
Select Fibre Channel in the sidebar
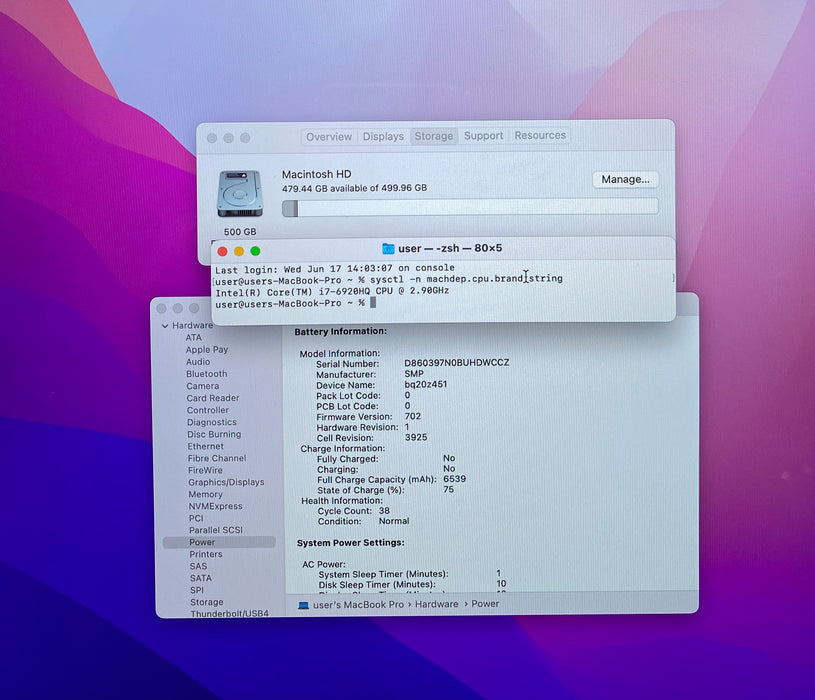pos(217,458)
